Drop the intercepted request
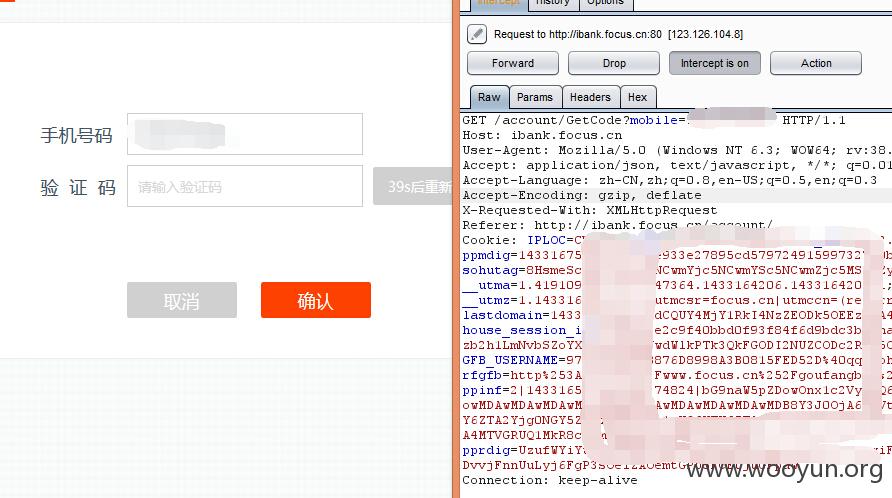The height and width of the screenshot is (498, 892). click(614, 63)
